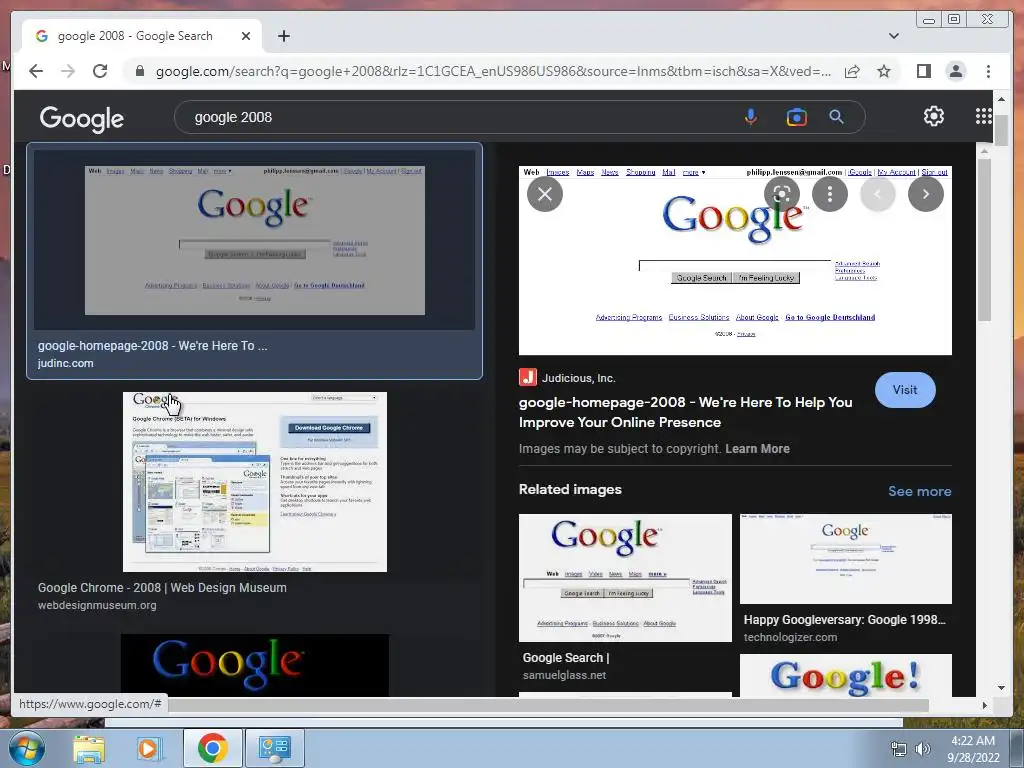Start voice search with microphone icon

[750, 117]
